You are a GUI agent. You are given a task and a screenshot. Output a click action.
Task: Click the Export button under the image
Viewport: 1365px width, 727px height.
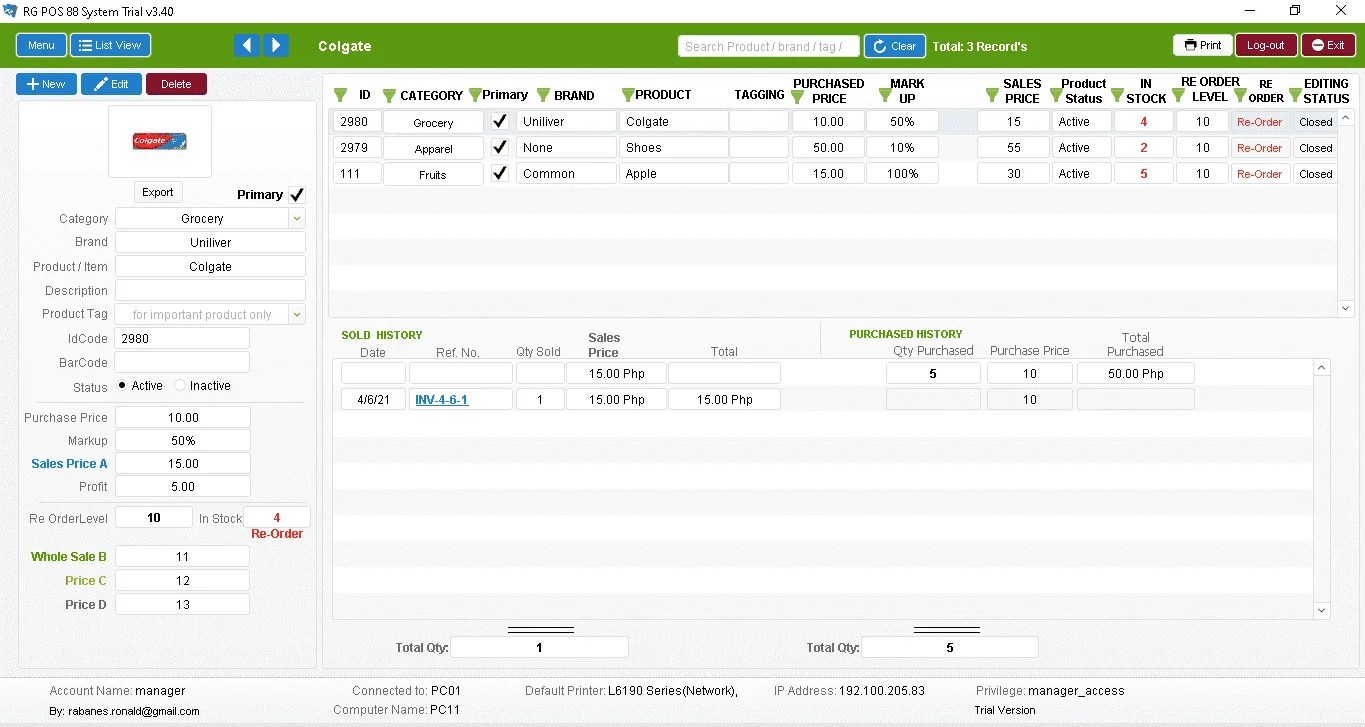coord(158,192)
